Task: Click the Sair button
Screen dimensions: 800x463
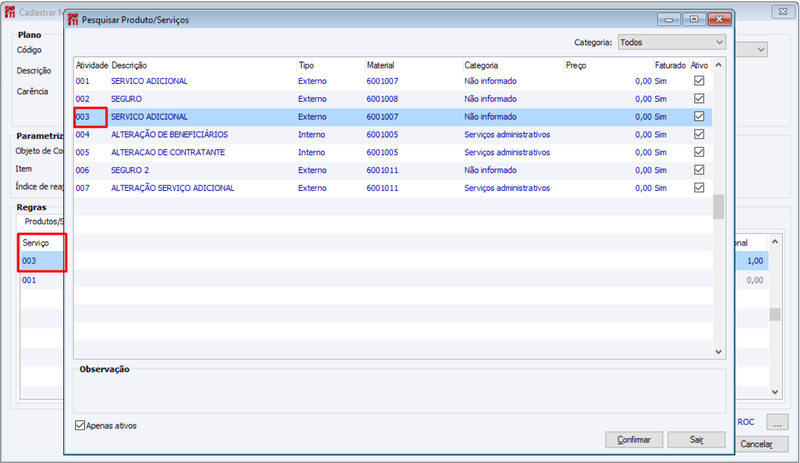Action: [696, 440]
